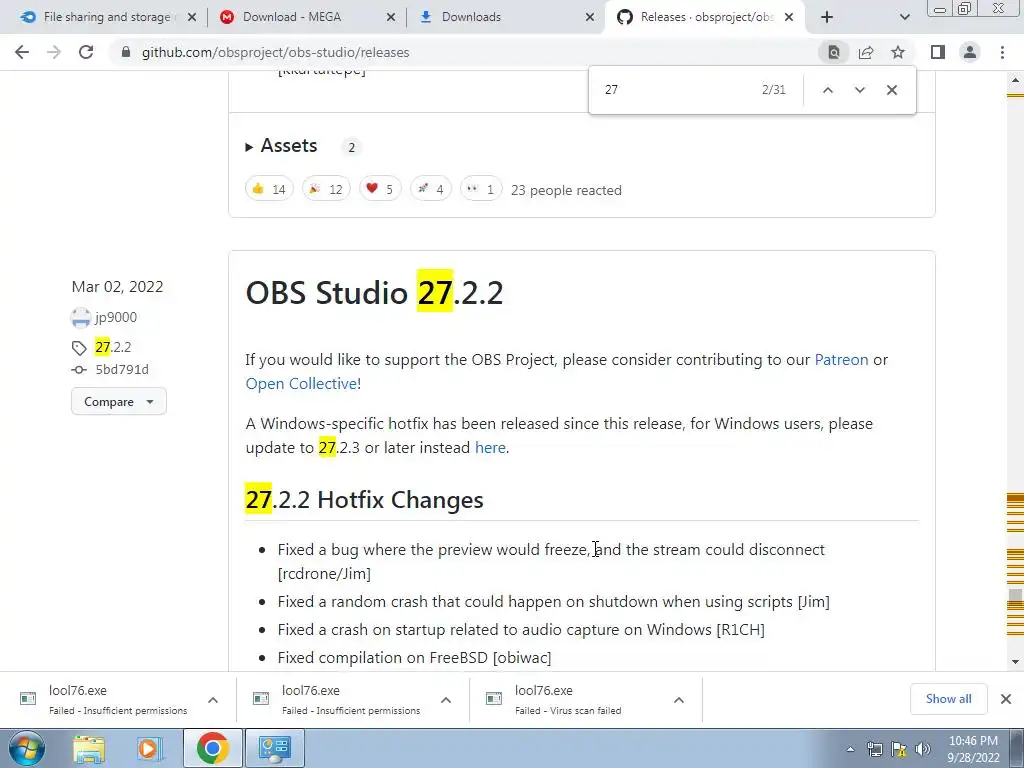Screen dimensions: 1024x768
Task: Jump to next find result
Action: pos(859,90)
